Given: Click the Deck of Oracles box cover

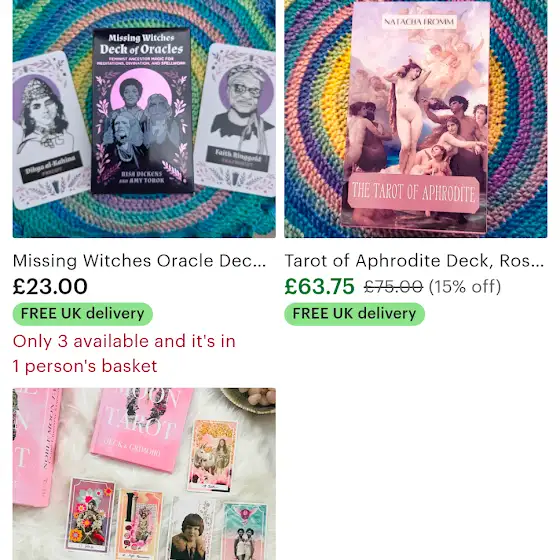Looking at the screenshot, I should 142,111.
